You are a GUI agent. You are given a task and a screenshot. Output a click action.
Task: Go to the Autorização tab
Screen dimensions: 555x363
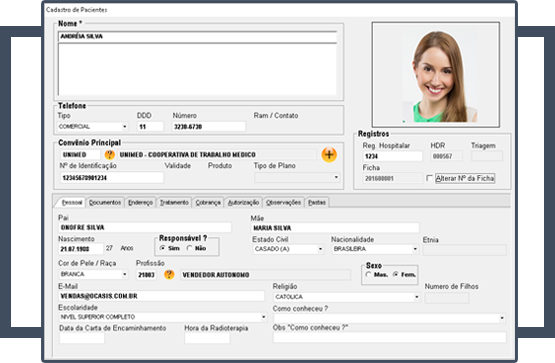243,202
